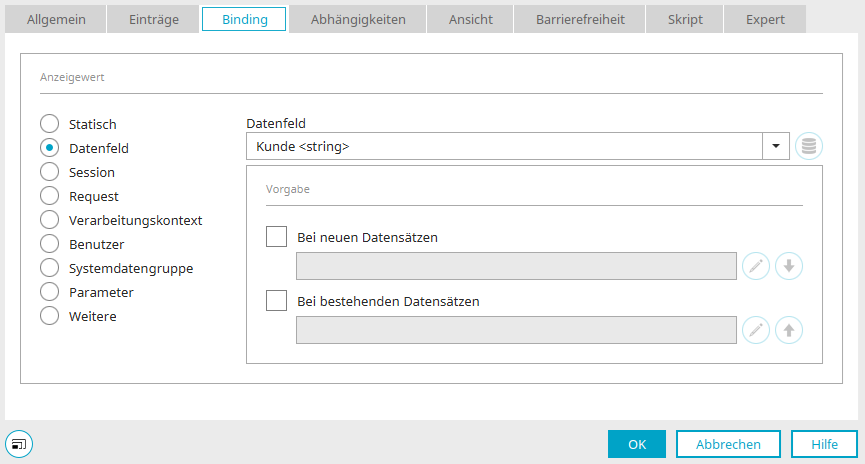Click the Abbrechen button
This screenshot has width=865, height=464.
(728, 444)
